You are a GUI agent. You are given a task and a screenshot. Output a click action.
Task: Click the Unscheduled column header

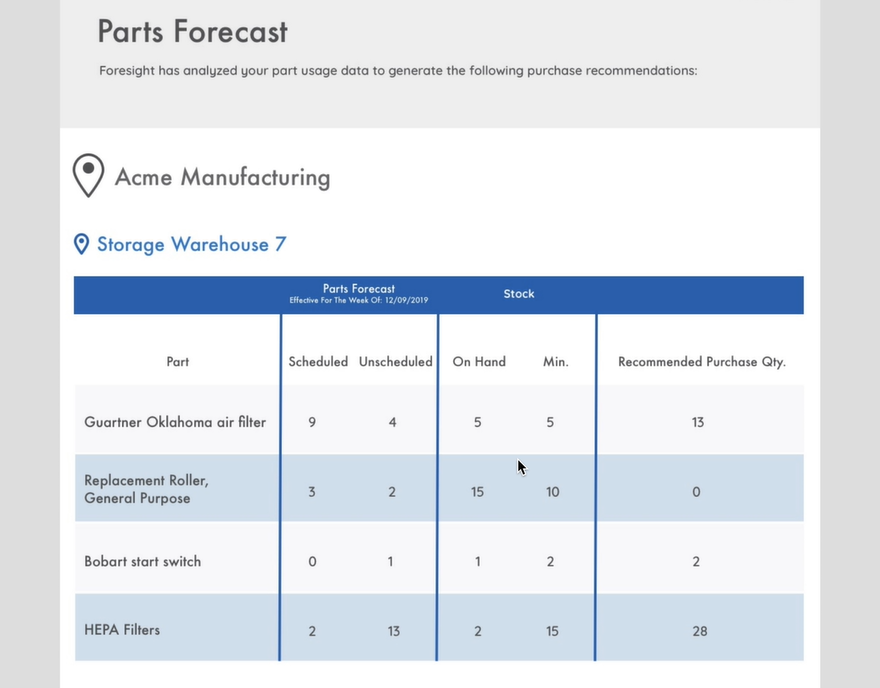(x=395, y=362)
